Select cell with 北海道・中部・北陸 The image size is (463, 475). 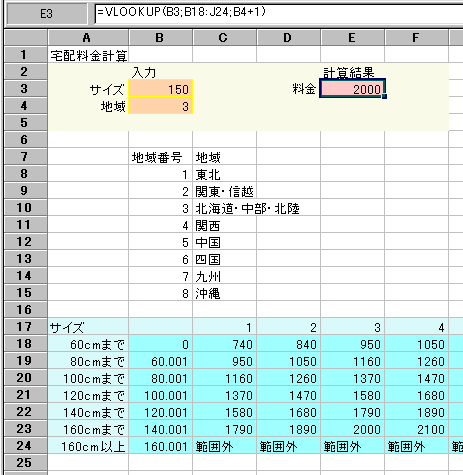click(247, 209)
